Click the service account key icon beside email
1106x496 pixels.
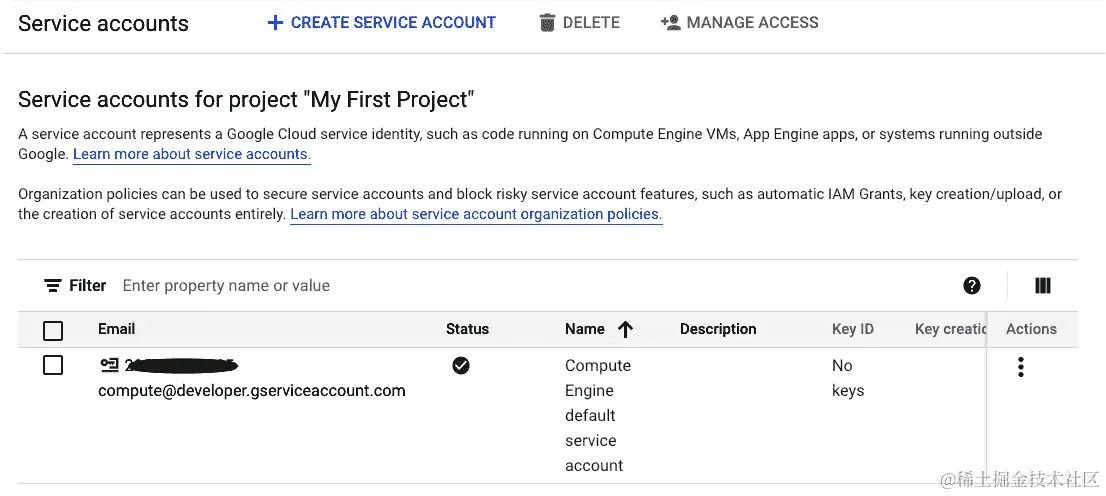coord(109,365)
